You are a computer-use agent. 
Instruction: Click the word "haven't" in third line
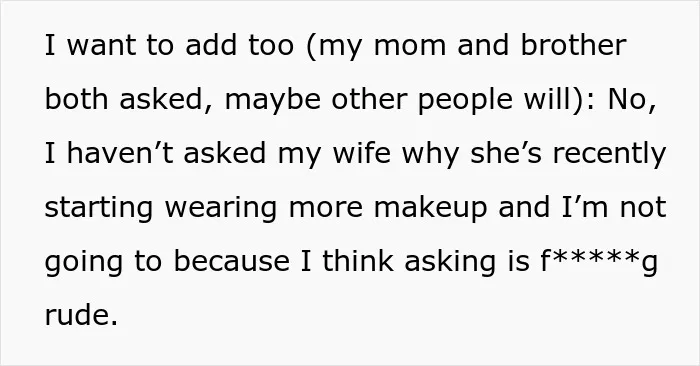coord(120,153)
